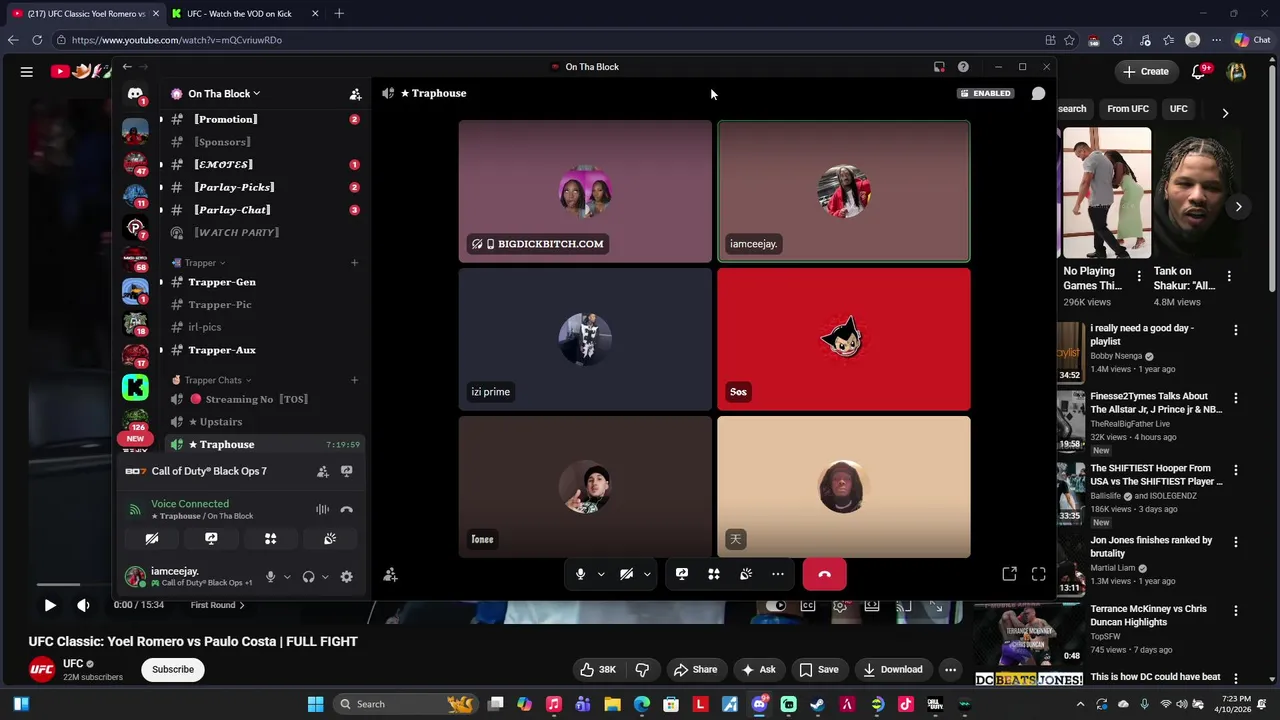
Task: Expand On Tha Block server dropdown
Action: (224, 94)
